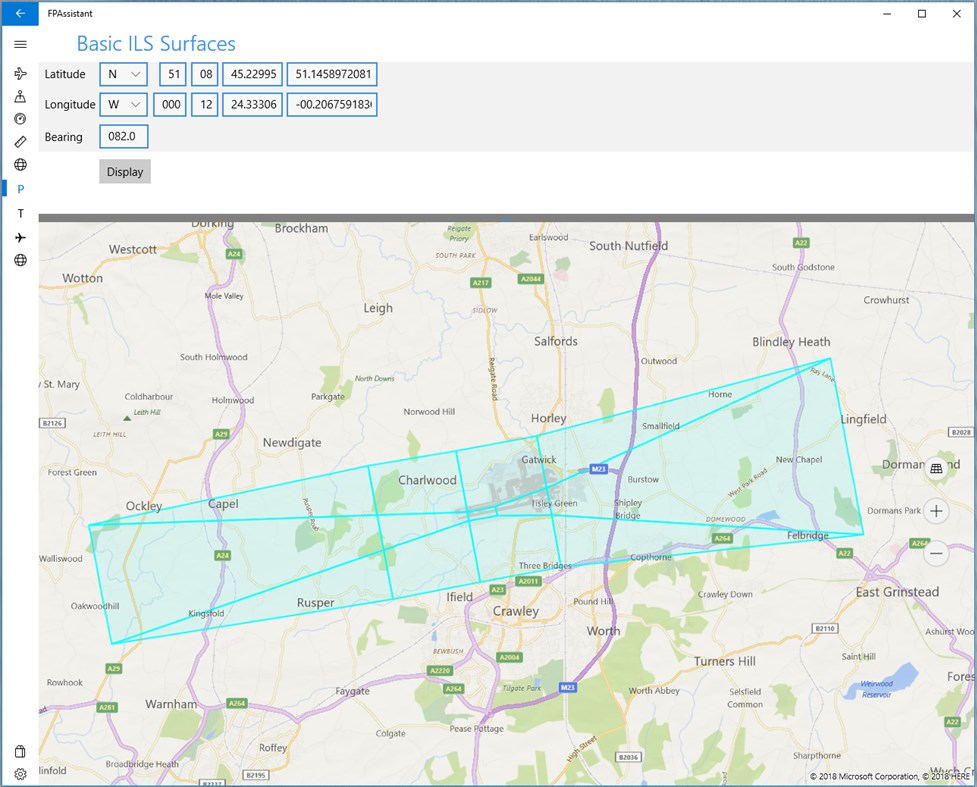
Task: Click the longitude degrees field 000
Action: pos(171,105)
